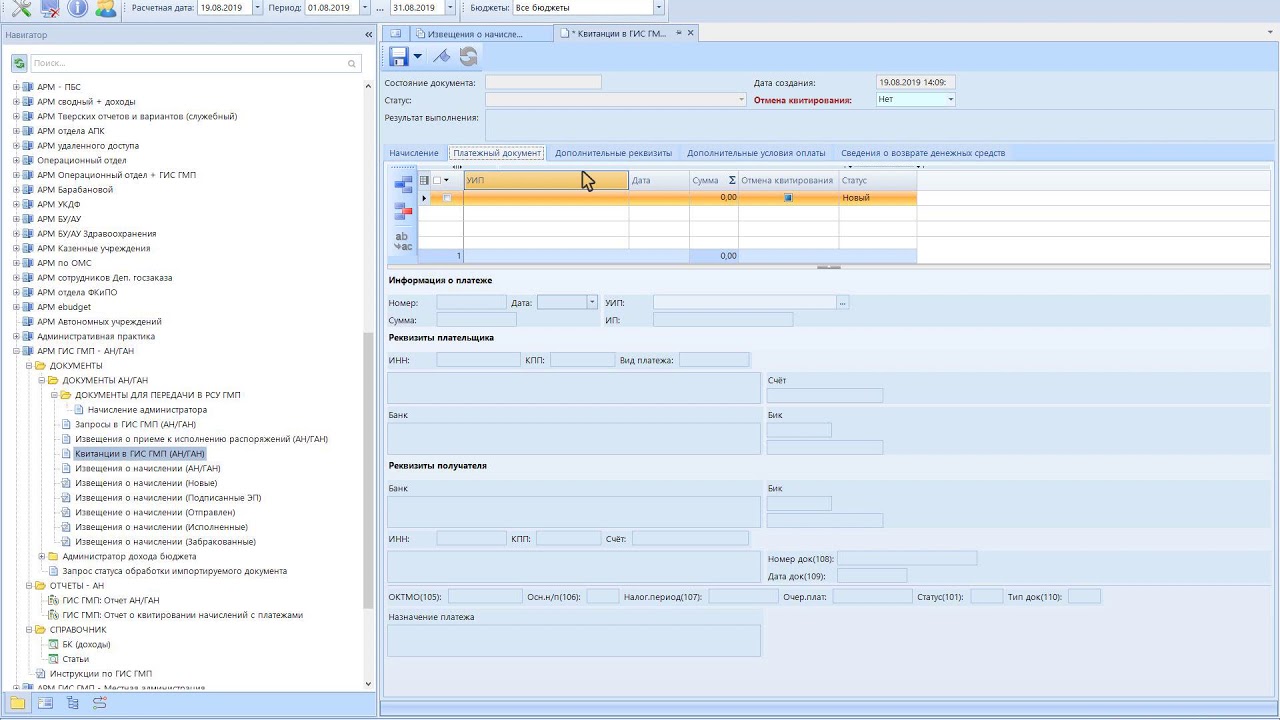This screenshot has height=720, width=1280.
Task: Select the Платежный документ tab
Action: pos(496,153)
